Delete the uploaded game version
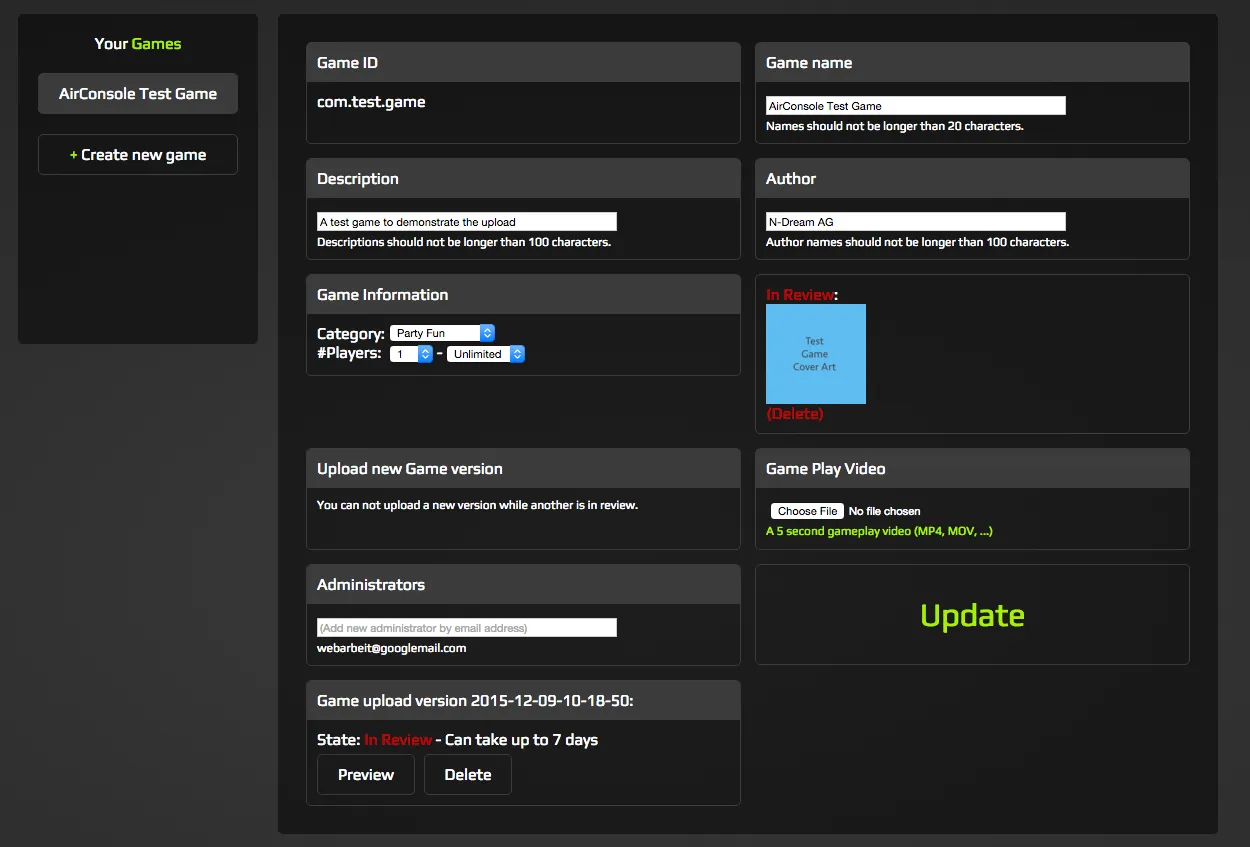 pyautogui.click(x=468, y=775)
